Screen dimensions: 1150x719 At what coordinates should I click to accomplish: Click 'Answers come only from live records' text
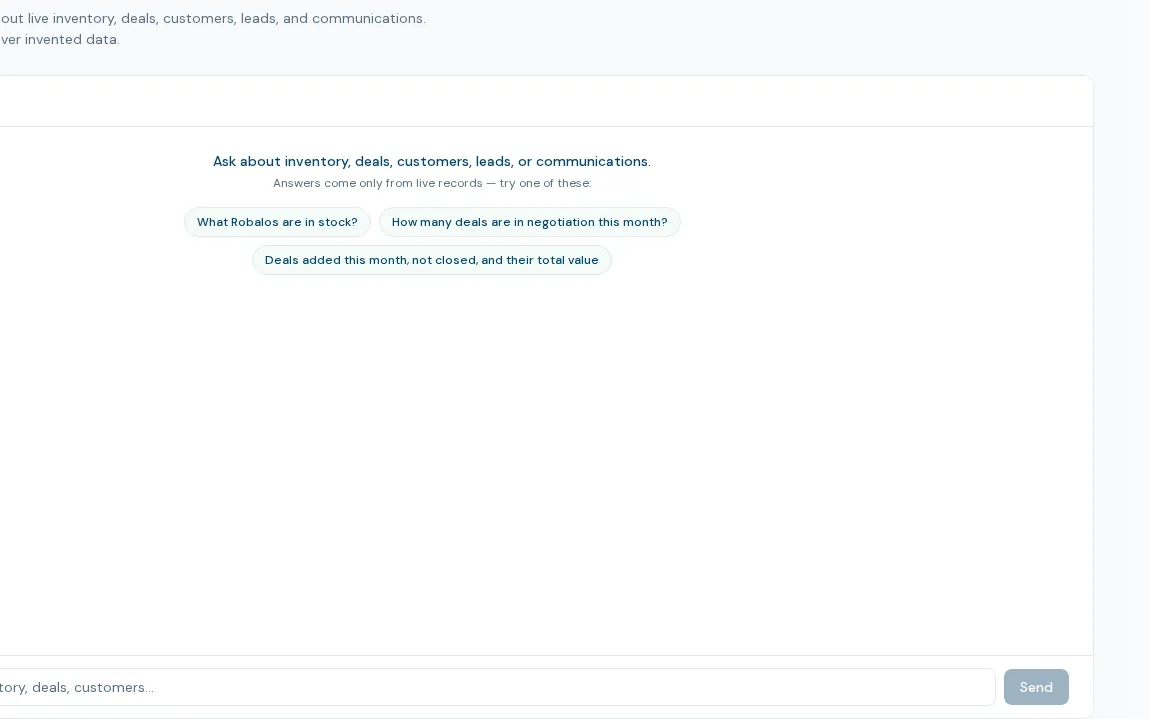(x=432, y=183)
